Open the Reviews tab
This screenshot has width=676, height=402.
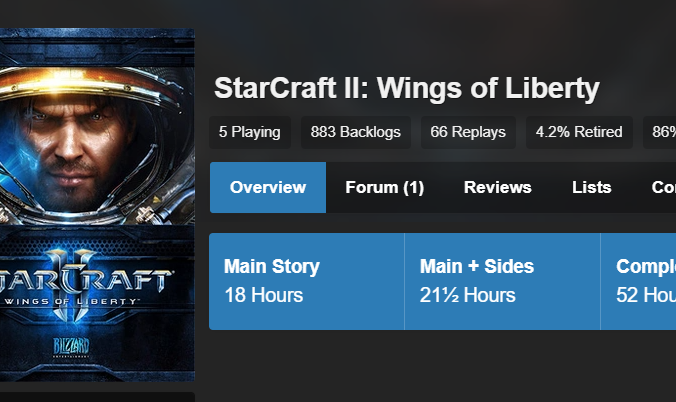pyautogui.click(x=498, y=187)
